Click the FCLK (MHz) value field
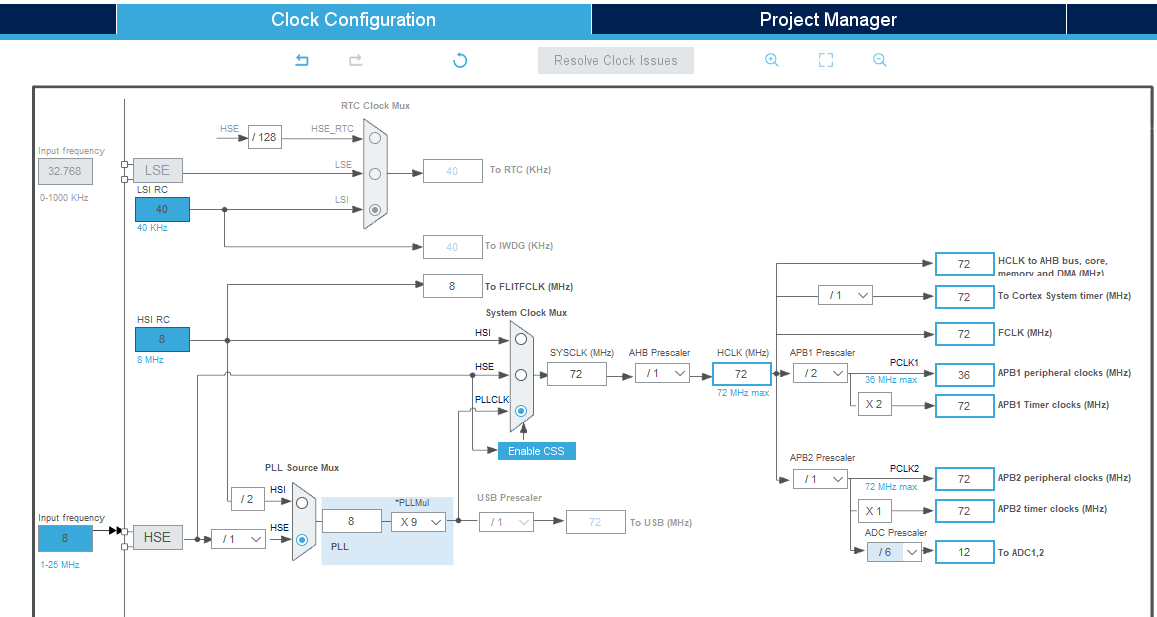This screenshot has width=1157, height=617. tap(964, 334)
